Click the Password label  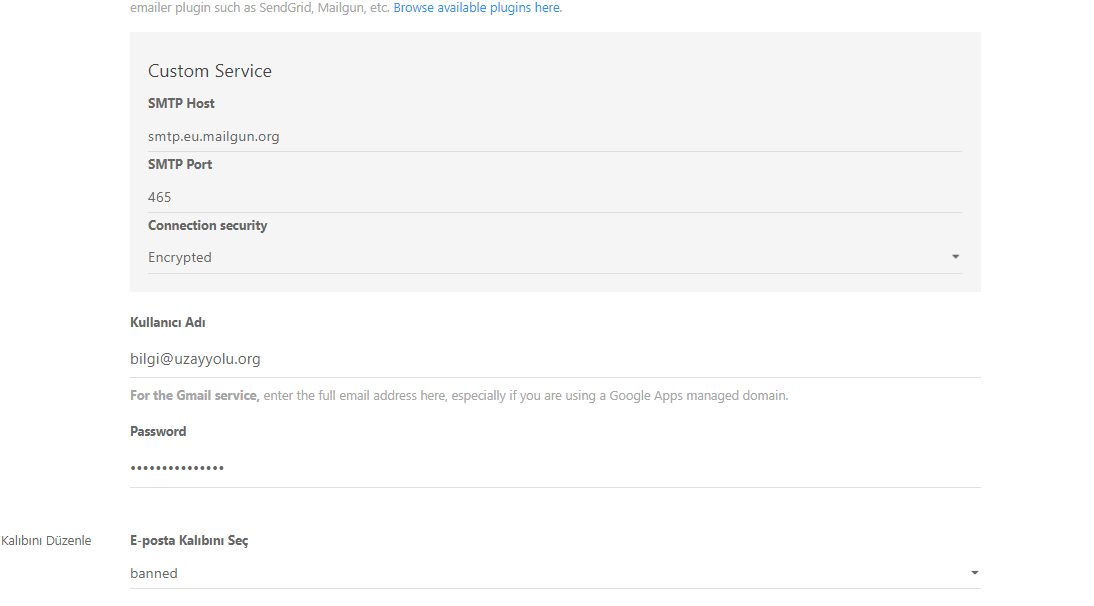point(158,432)
